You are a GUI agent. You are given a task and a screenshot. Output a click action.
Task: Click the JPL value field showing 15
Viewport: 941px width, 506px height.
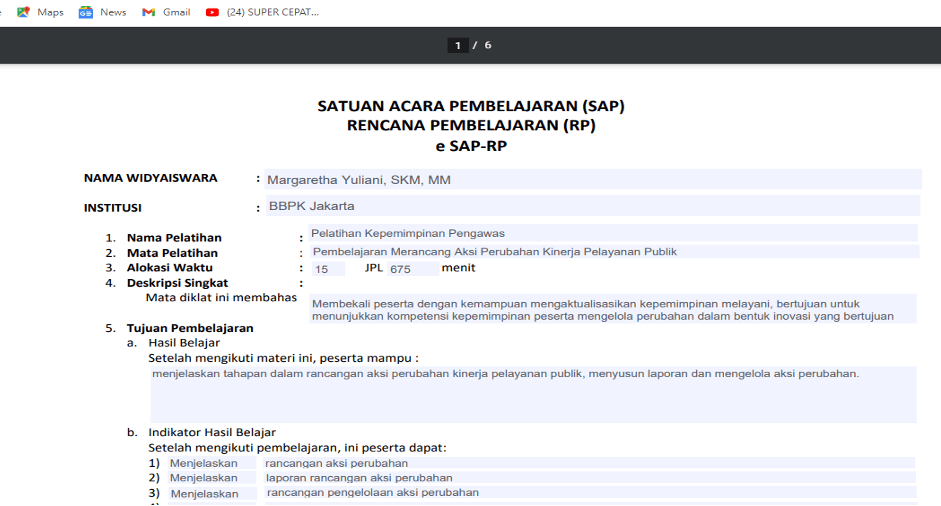click(x=327, y=269)
